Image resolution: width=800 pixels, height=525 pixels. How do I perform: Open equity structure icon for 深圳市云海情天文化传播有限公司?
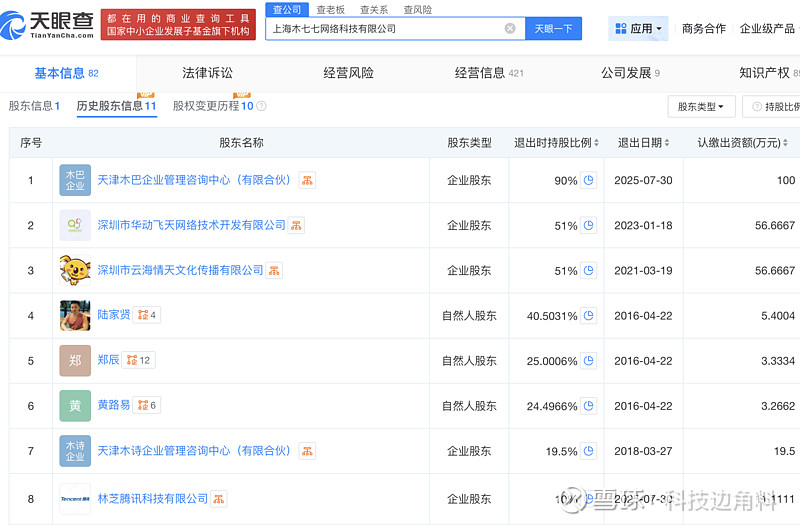tap(274, 270)
